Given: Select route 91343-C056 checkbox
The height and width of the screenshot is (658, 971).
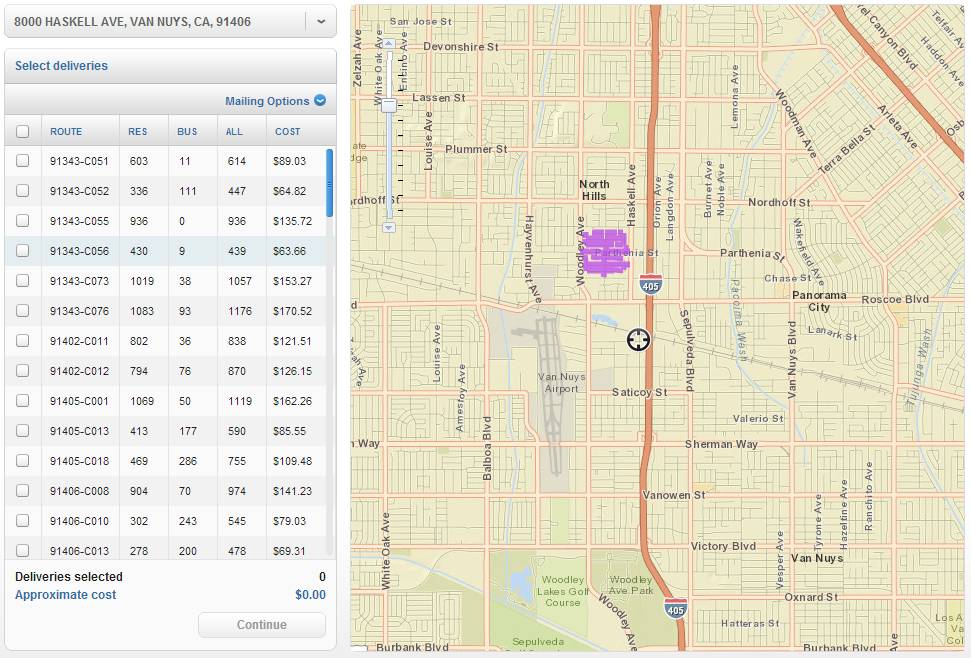Looking at the screenshot, I should [22, 251].
